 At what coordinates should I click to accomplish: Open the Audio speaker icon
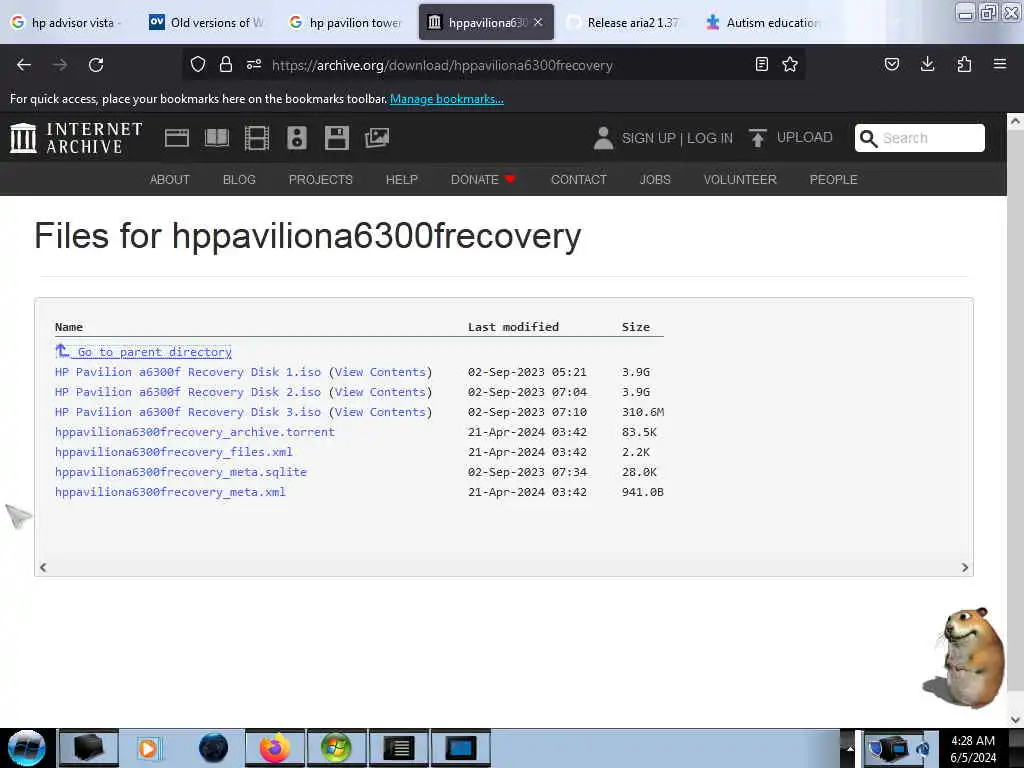[x=296, y=138]
